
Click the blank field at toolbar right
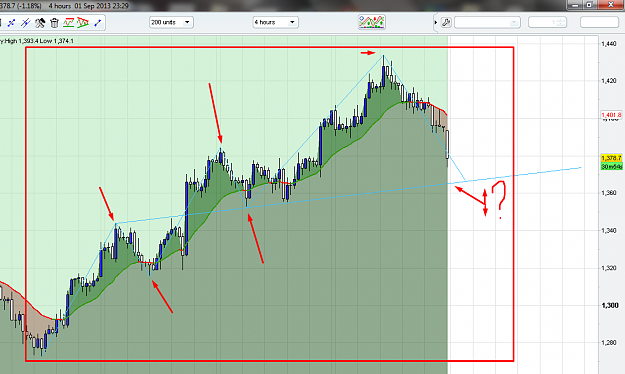[599, 22]
